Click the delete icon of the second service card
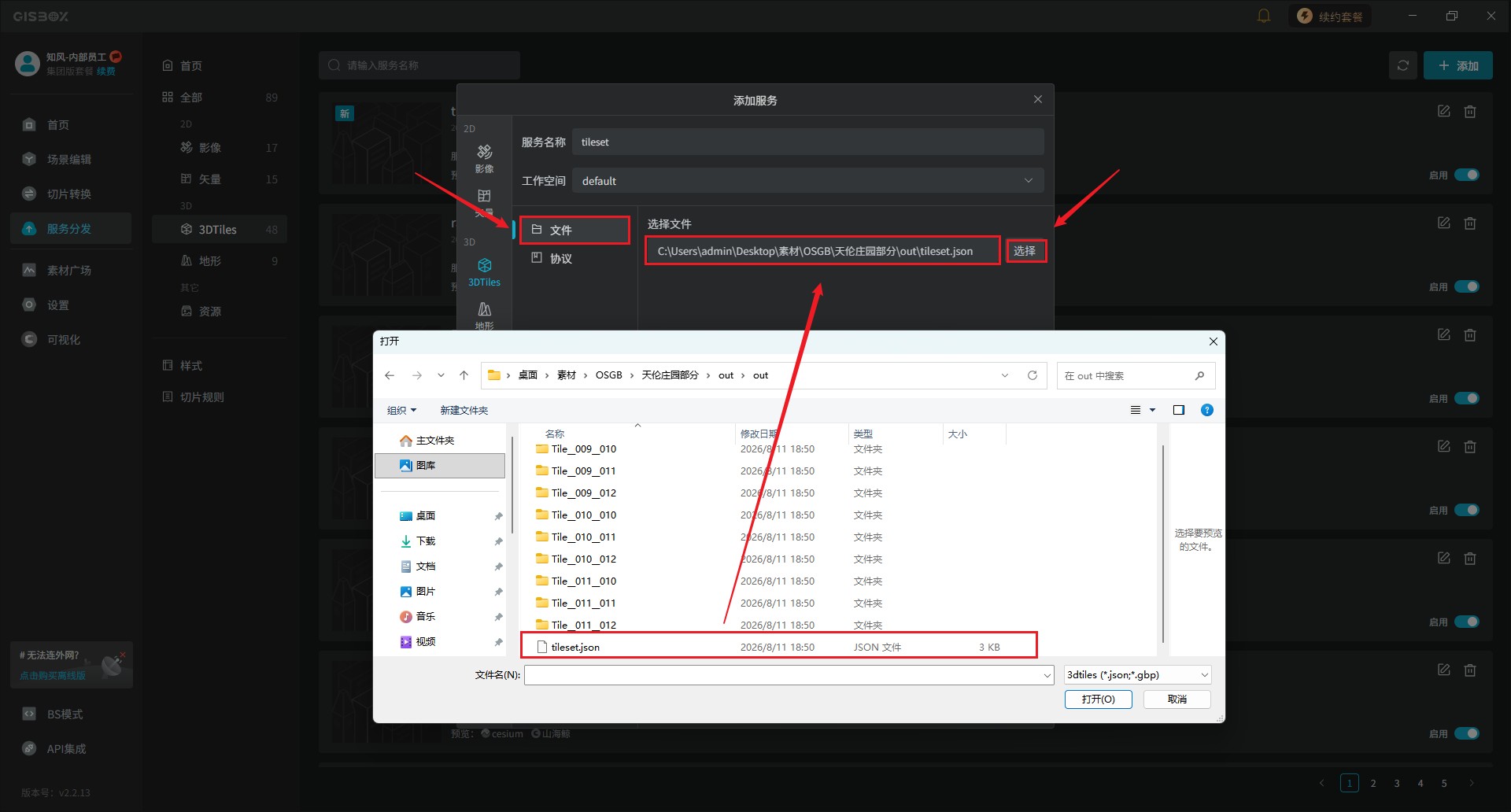This screenshot has height=812, width=1511. click(1470, 223)
